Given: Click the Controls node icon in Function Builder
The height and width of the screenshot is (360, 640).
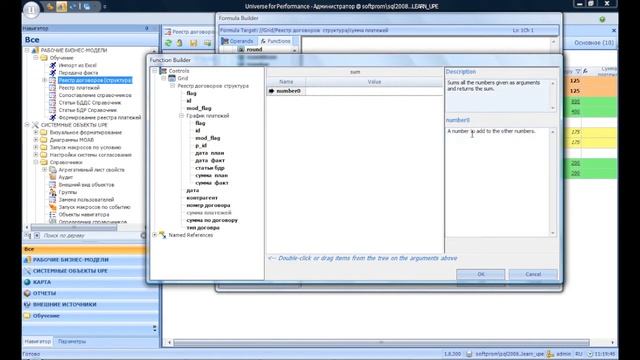Looking at the screenshot, I should 163,71.
